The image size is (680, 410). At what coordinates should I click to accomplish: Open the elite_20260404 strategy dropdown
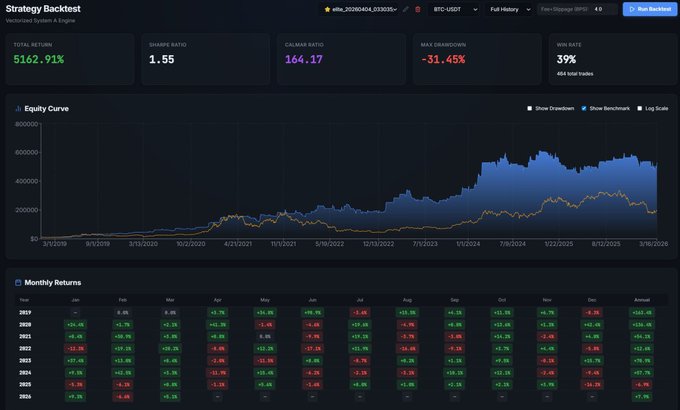tap(360, 9)
